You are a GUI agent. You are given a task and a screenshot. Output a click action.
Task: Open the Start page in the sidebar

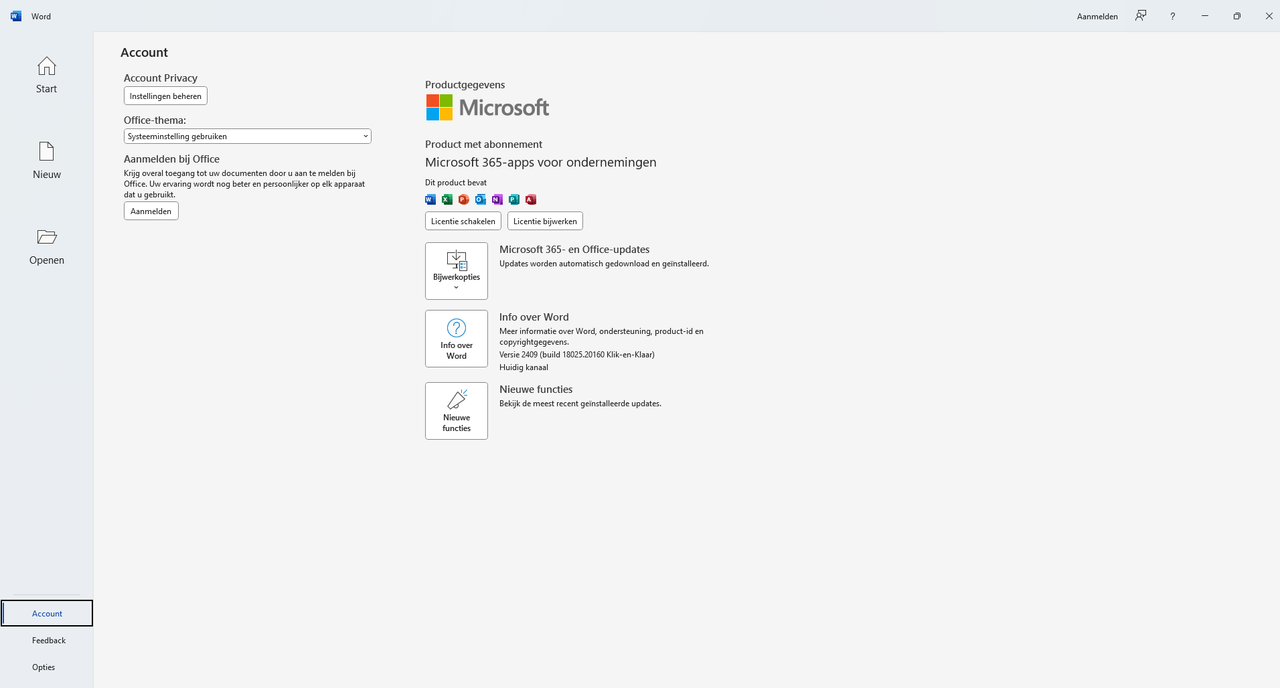pyautogui.click(x=46, y=75)
